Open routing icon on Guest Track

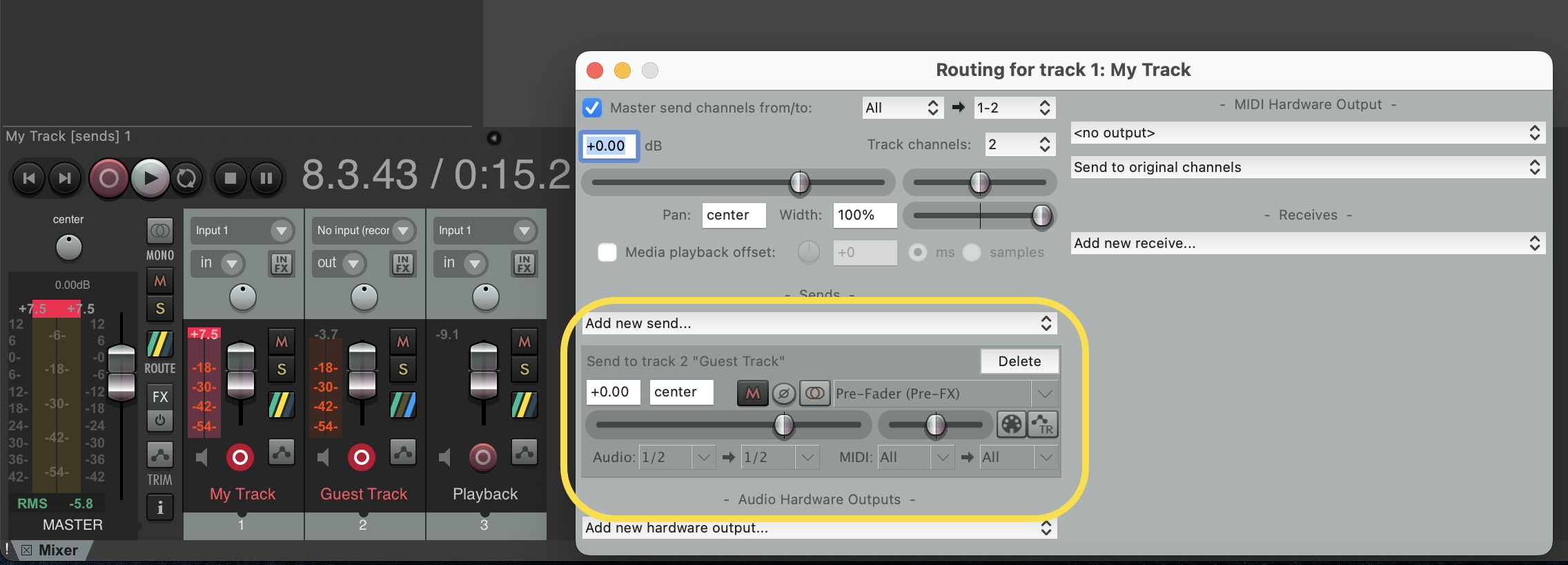click(402, 405)
